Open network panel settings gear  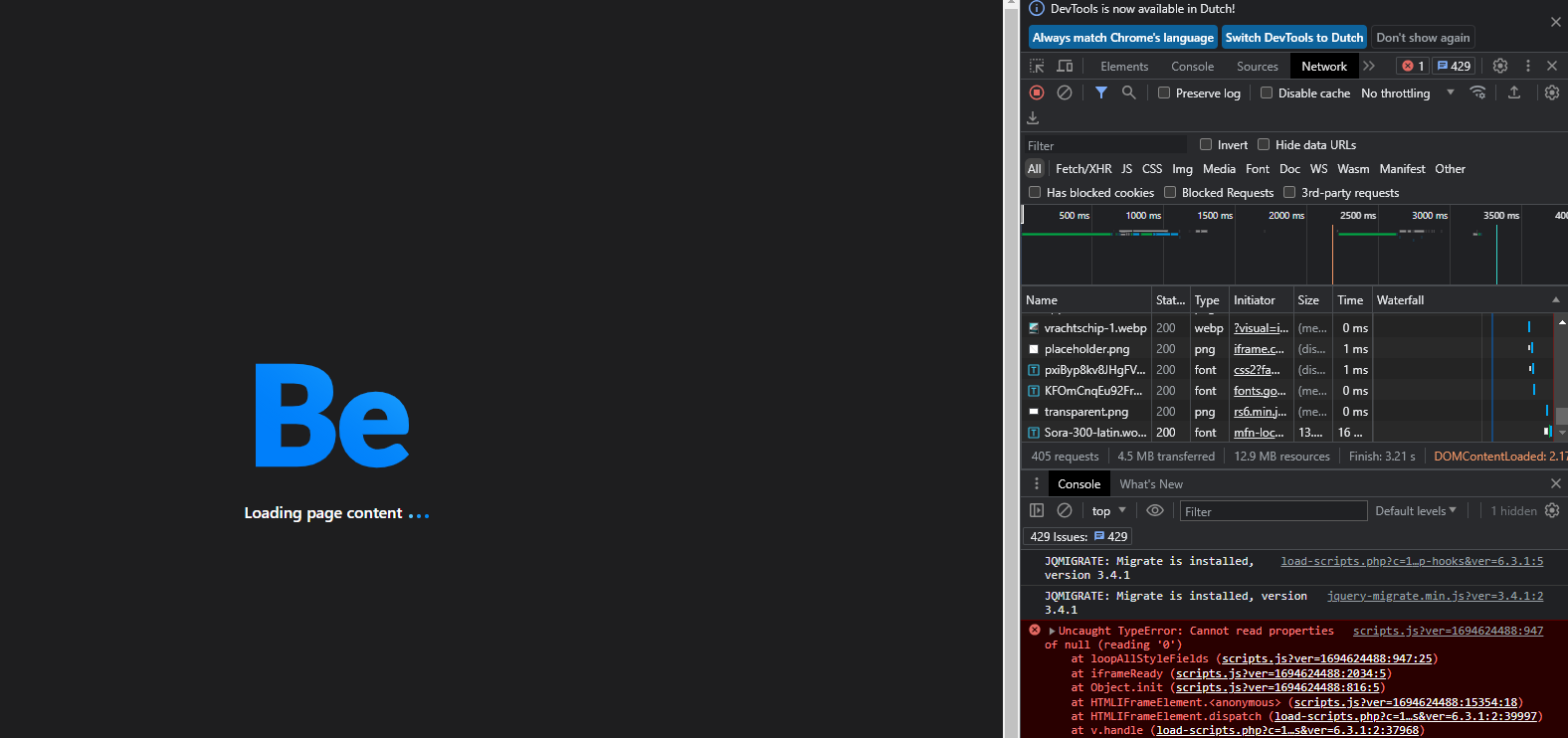coord(1552,92)
